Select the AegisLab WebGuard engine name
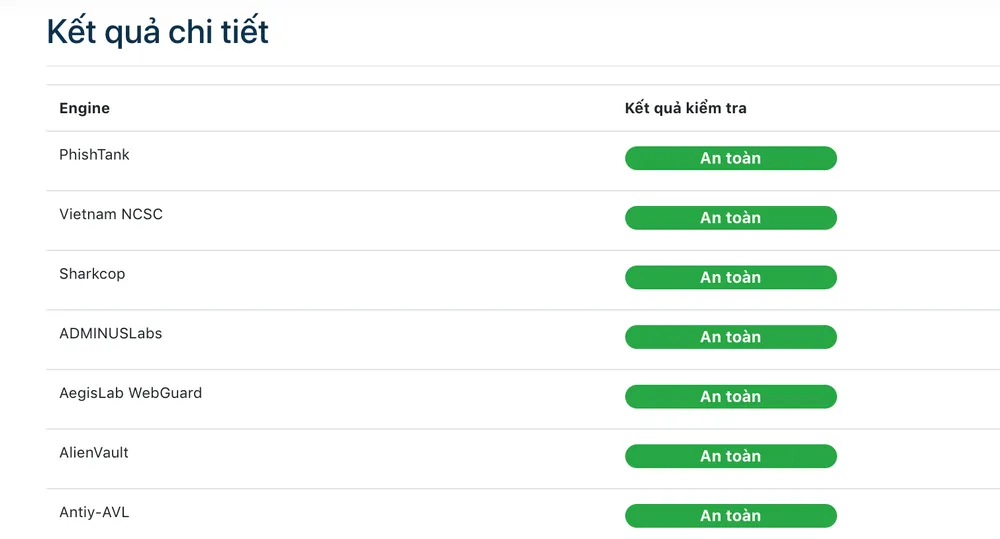The image size is (1000, 539). [x=130, y=393]
